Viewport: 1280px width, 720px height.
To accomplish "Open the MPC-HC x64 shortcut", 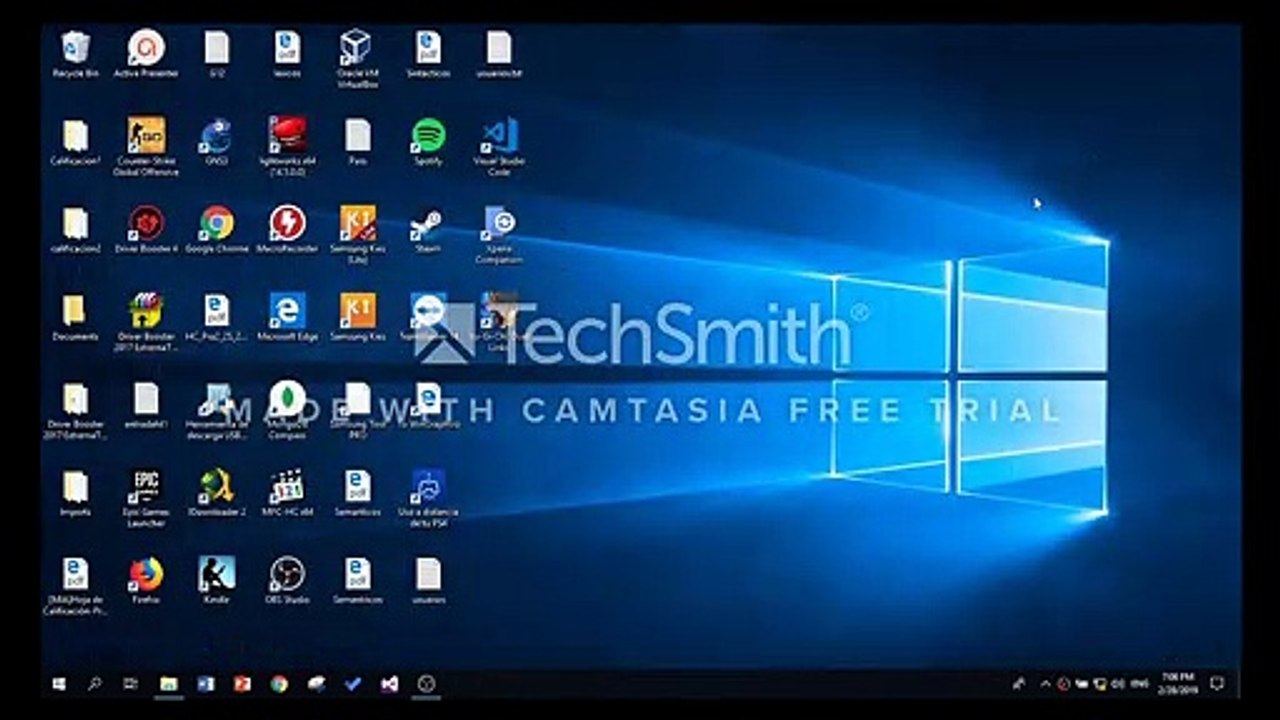I will coord(287,494).
